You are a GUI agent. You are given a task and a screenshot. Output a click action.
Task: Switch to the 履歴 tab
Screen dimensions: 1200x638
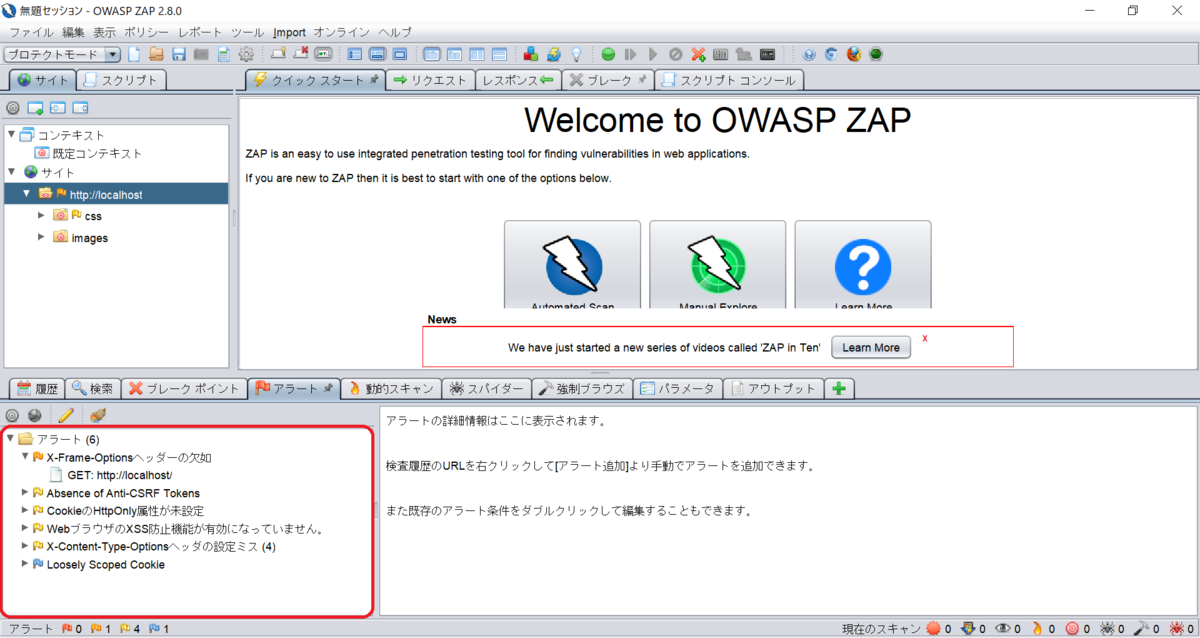tap(38, 388)
